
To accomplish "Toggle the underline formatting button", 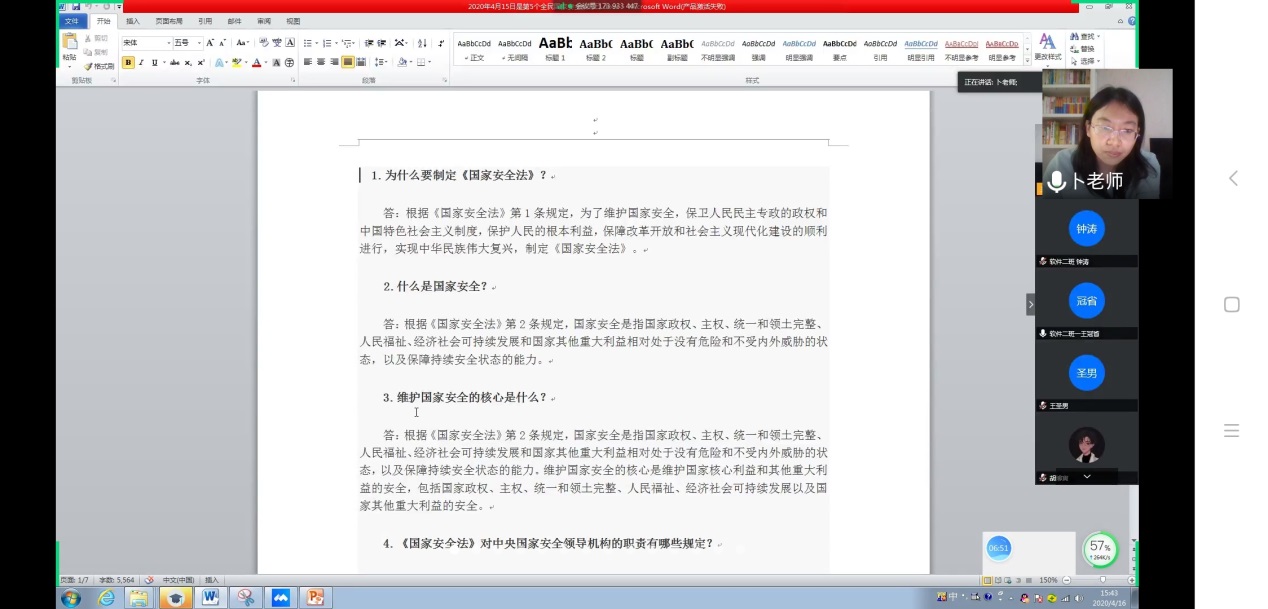I will 153,62.
